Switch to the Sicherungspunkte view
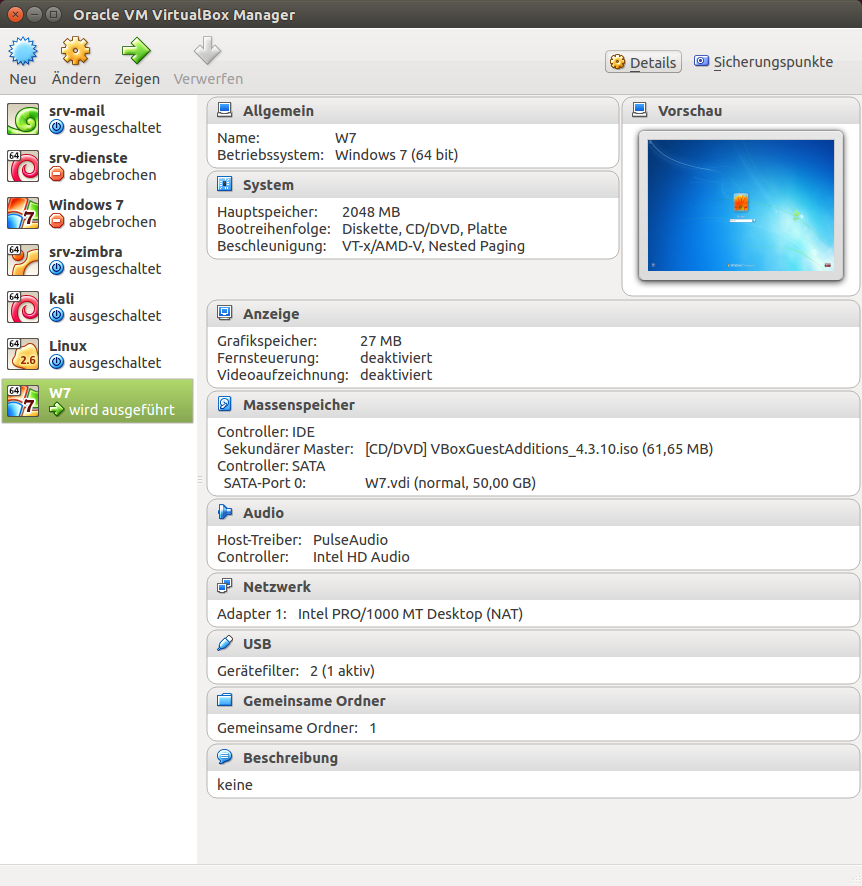This screenshot has height=886, width=862. point(763,62)
